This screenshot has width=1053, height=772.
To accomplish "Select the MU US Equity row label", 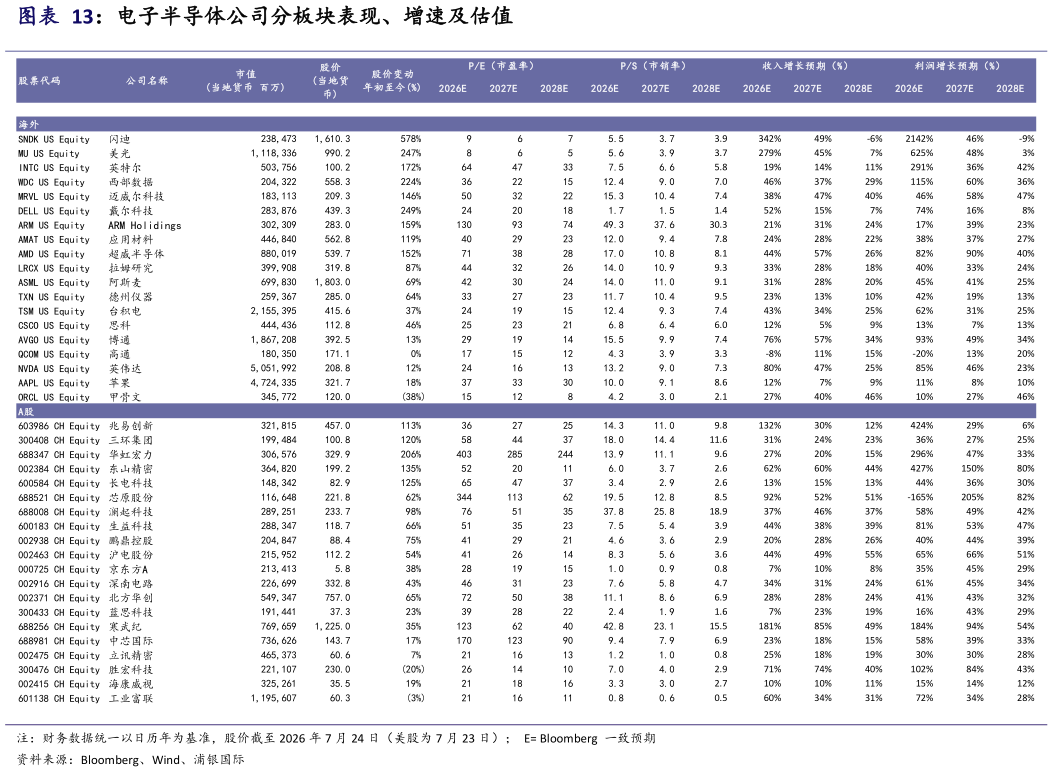I will coord(48,153).
